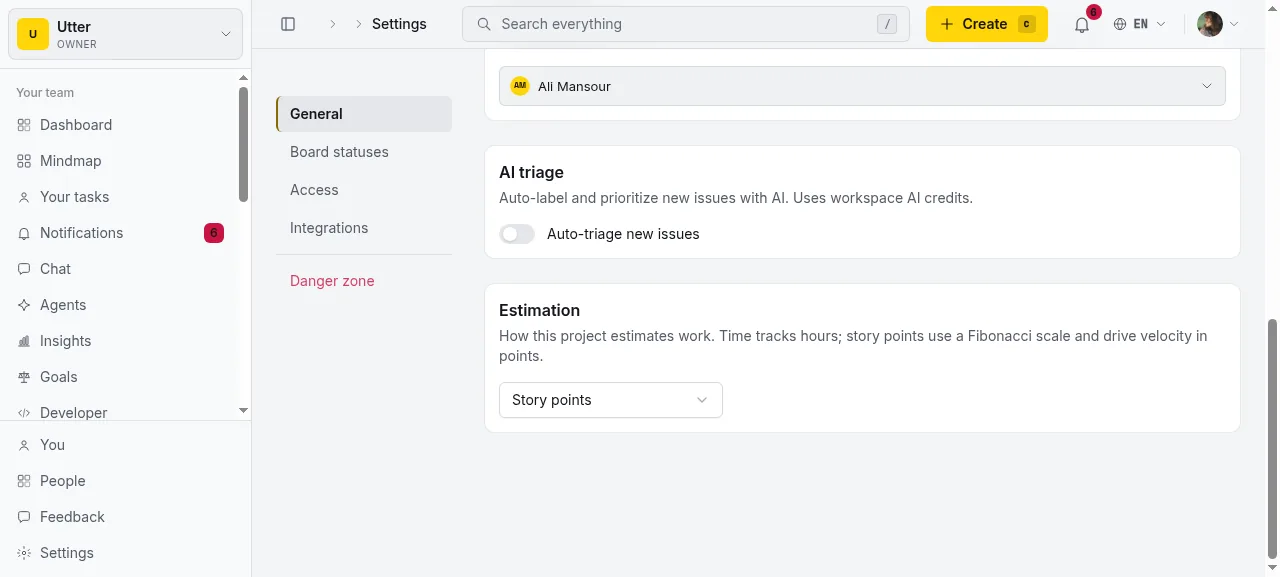The image size is (1280, 577).
Task: Switch to the Access tab
Action: click(364, 190)
